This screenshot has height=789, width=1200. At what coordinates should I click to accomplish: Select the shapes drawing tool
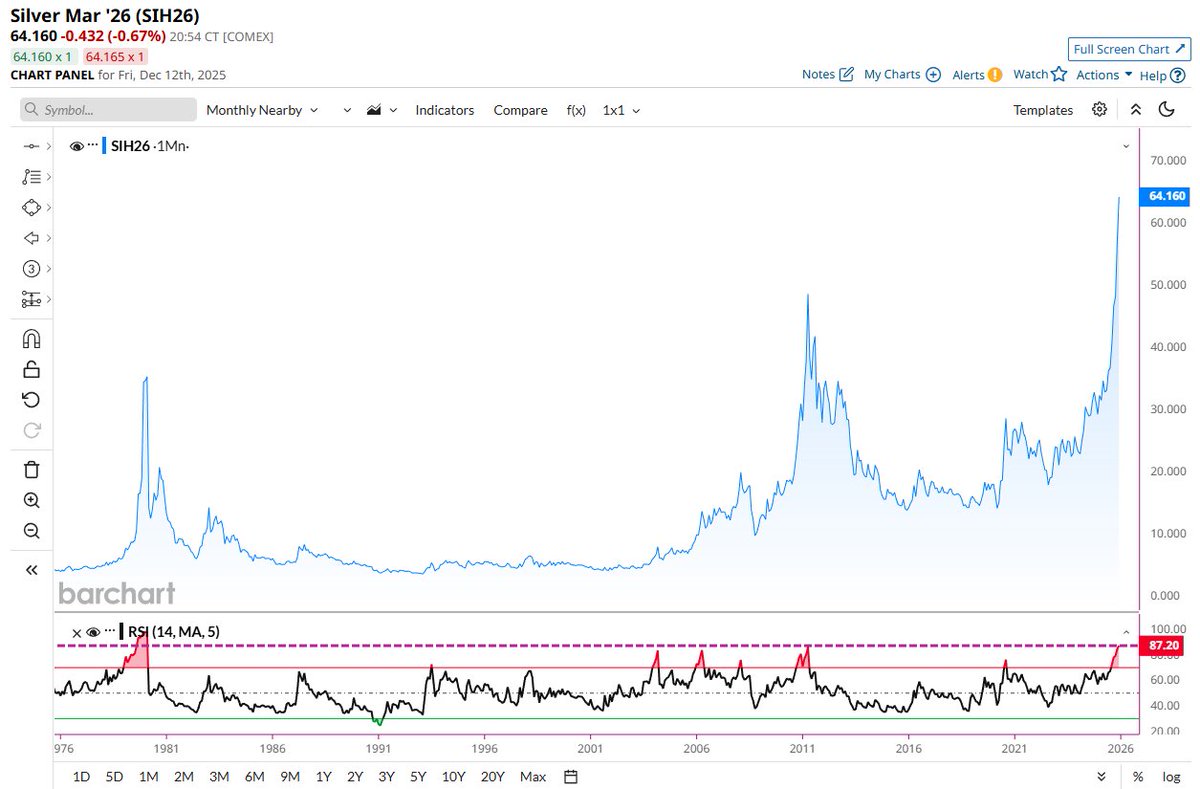pyautogui.click(x=30, y=207)
